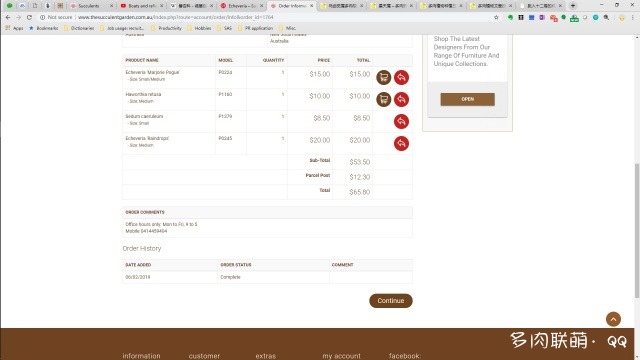Click the 'extras' footer heading

(266, 356)
